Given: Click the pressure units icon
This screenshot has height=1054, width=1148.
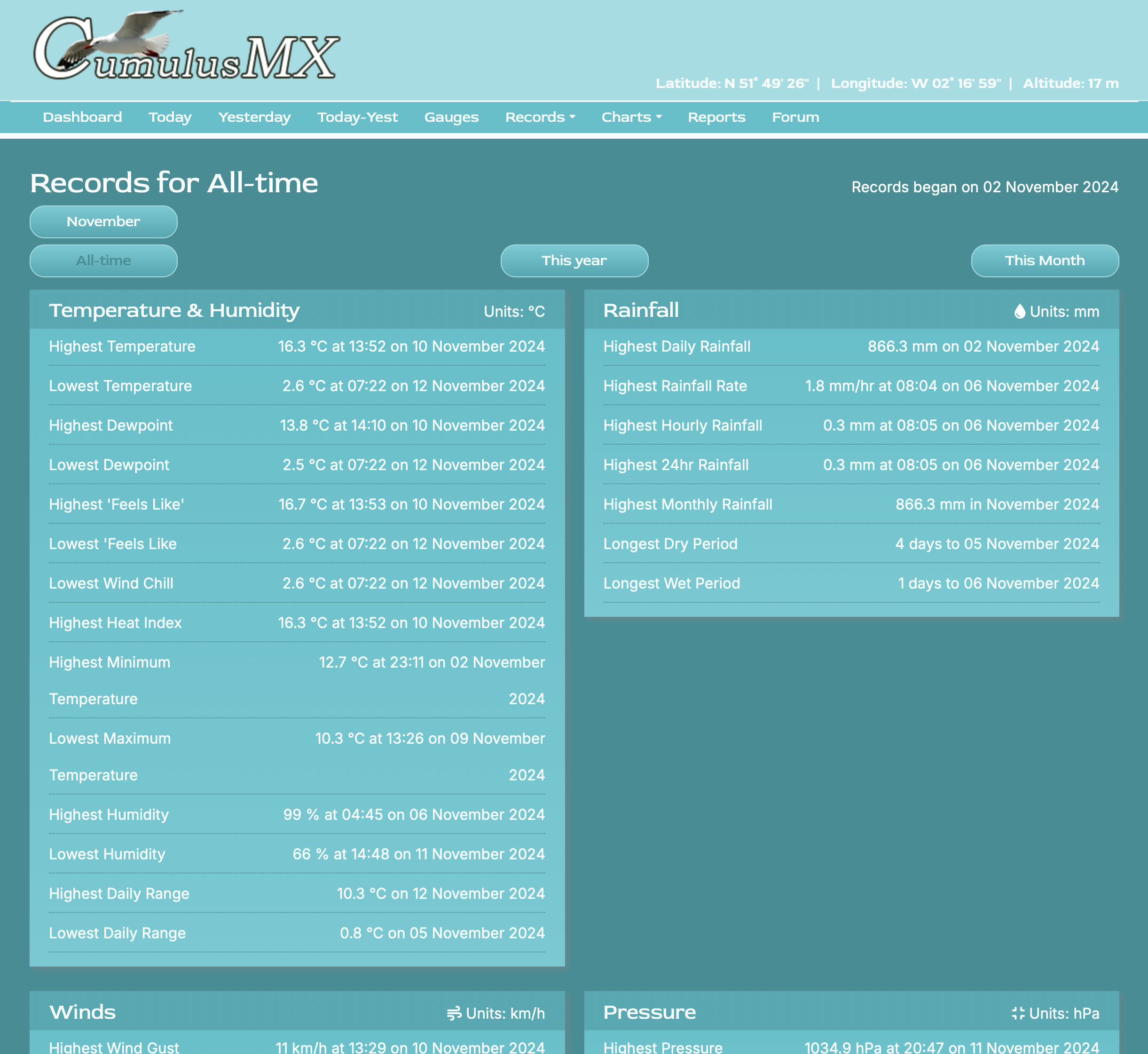Looking at the screenshot, I should (1018, 1014).
